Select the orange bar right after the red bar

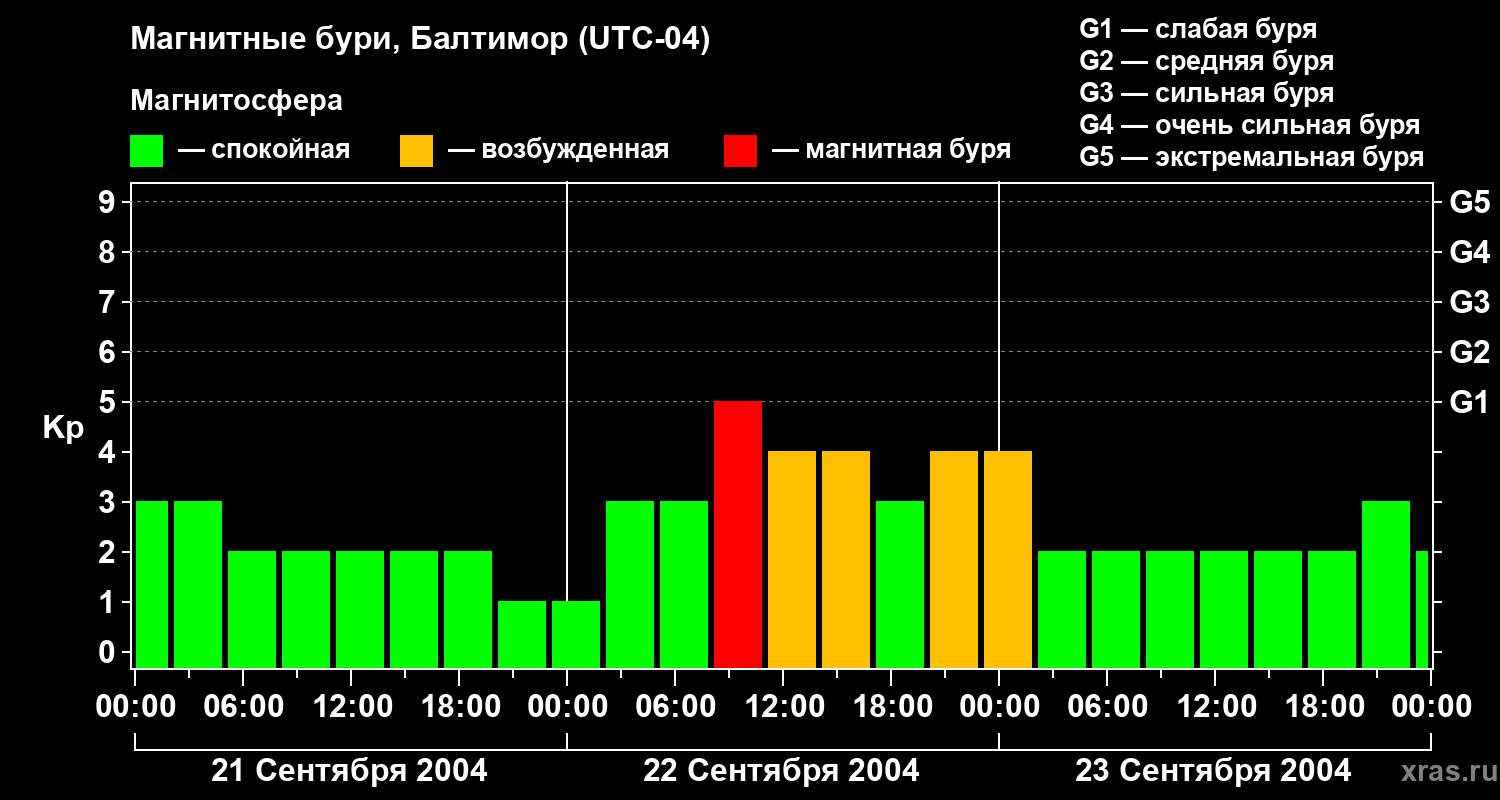point(792,560)
